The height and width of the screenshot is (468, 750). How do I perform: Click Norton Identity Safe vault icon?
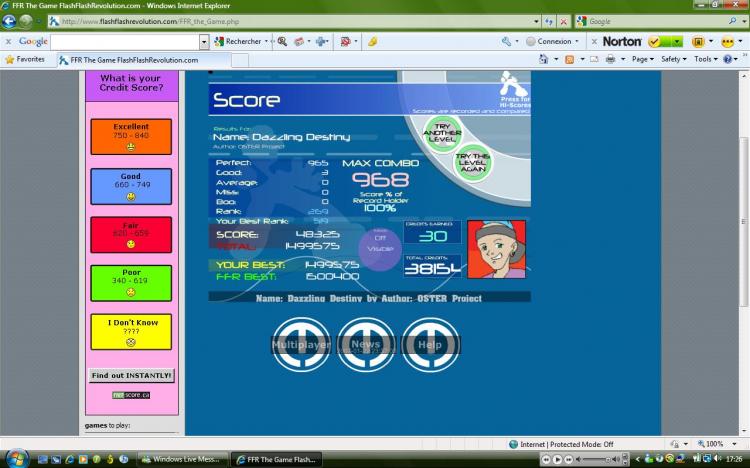pos(698,42)
